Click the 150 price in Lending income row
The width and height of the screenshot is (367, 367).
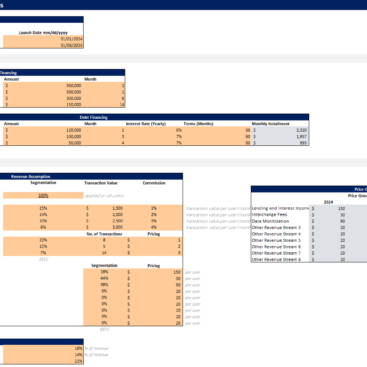(x=329, y=208)
